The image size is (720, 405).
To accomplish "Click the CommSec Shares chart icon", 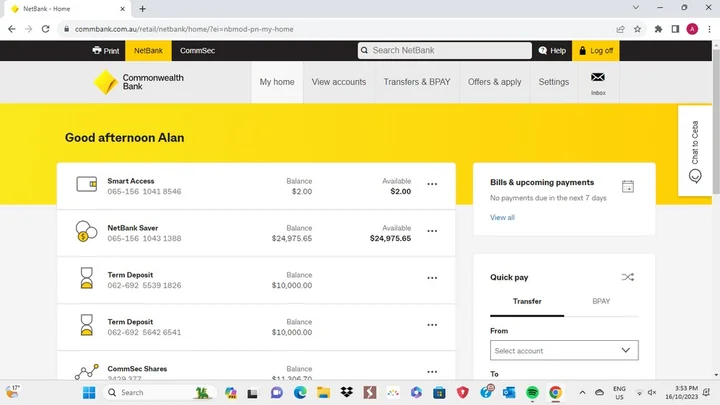I will pos(86,371).
